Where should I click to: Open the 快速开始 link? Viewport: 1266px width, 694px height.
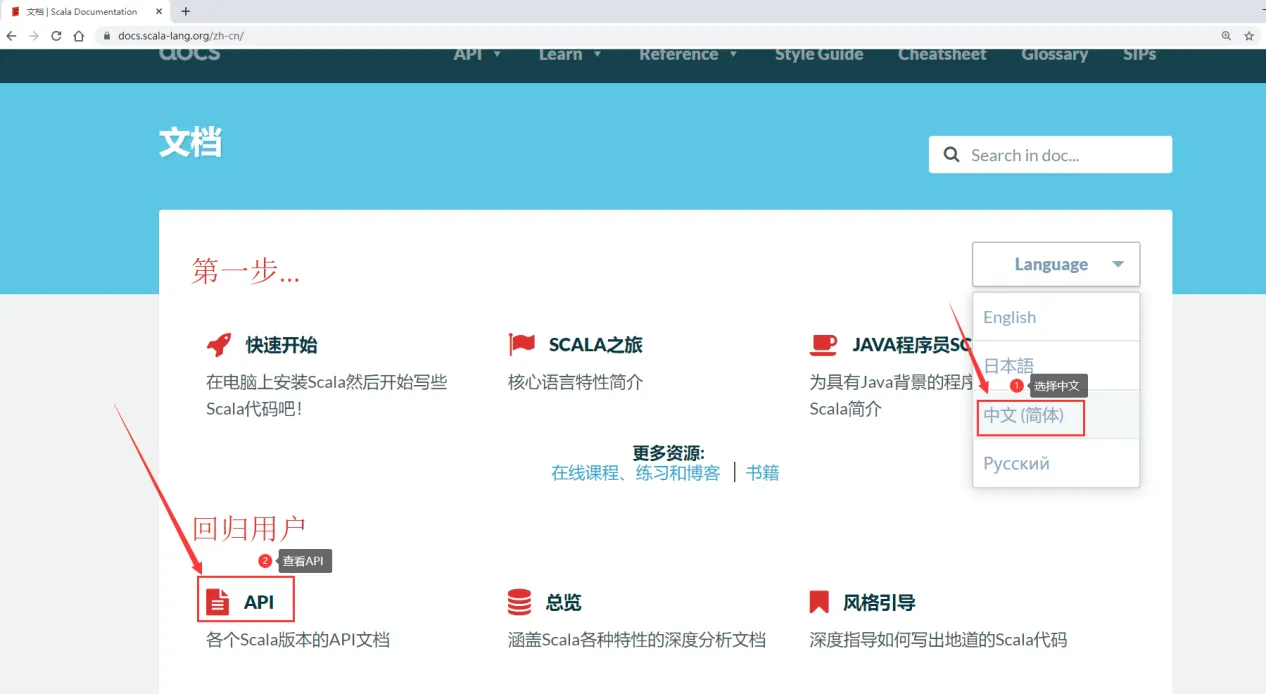pos(282,345)
